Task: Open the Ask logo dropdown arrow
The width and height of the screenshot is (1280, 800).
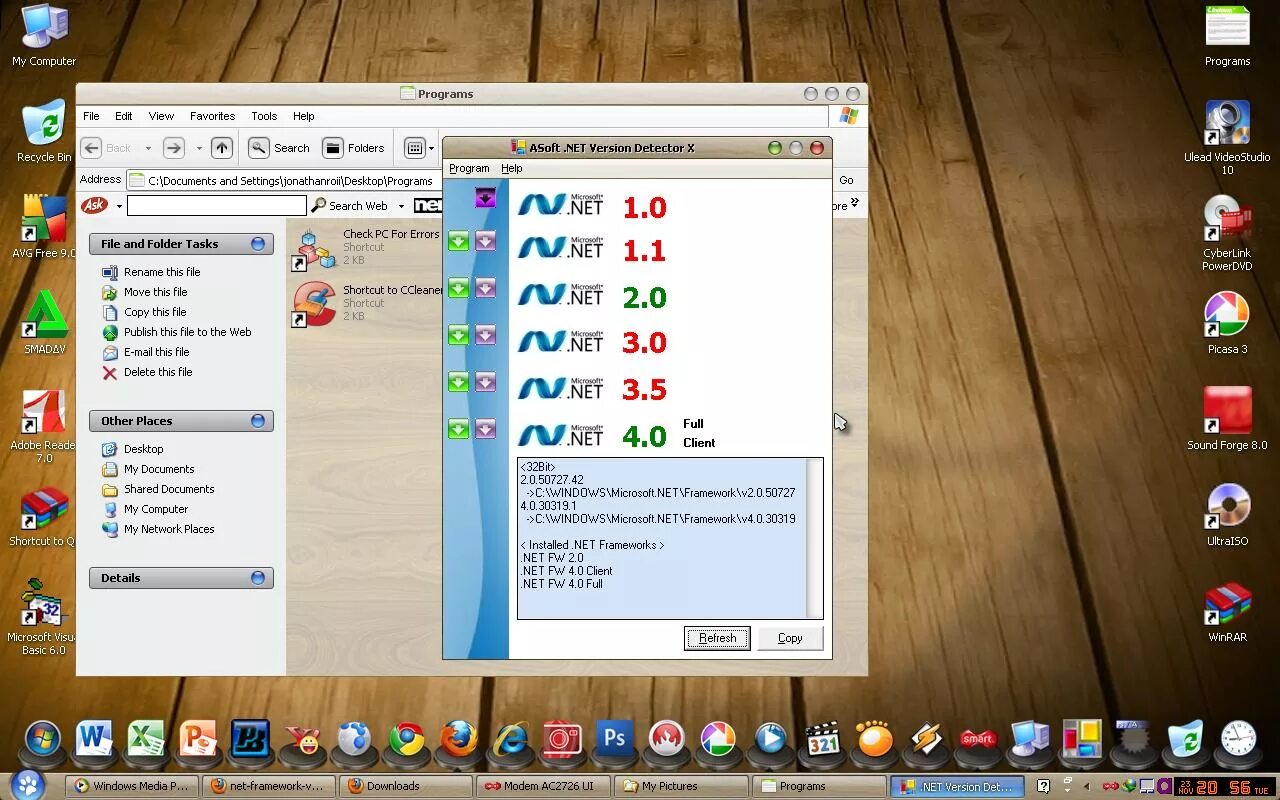Action: [119, 206]
